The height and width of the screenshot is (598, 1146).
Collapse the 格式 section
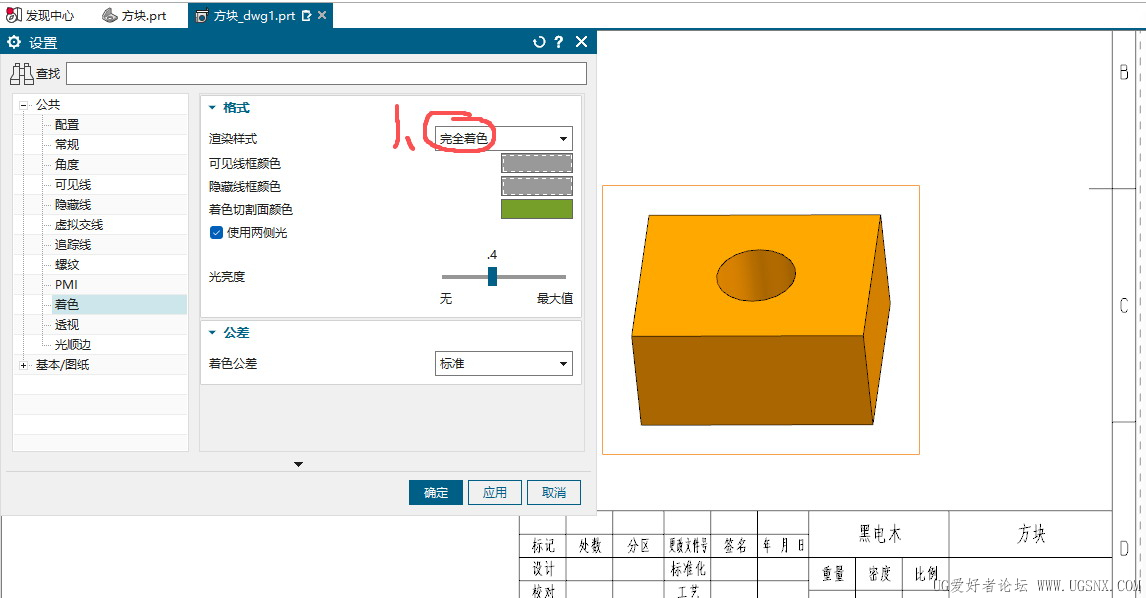tap(212, 108)
